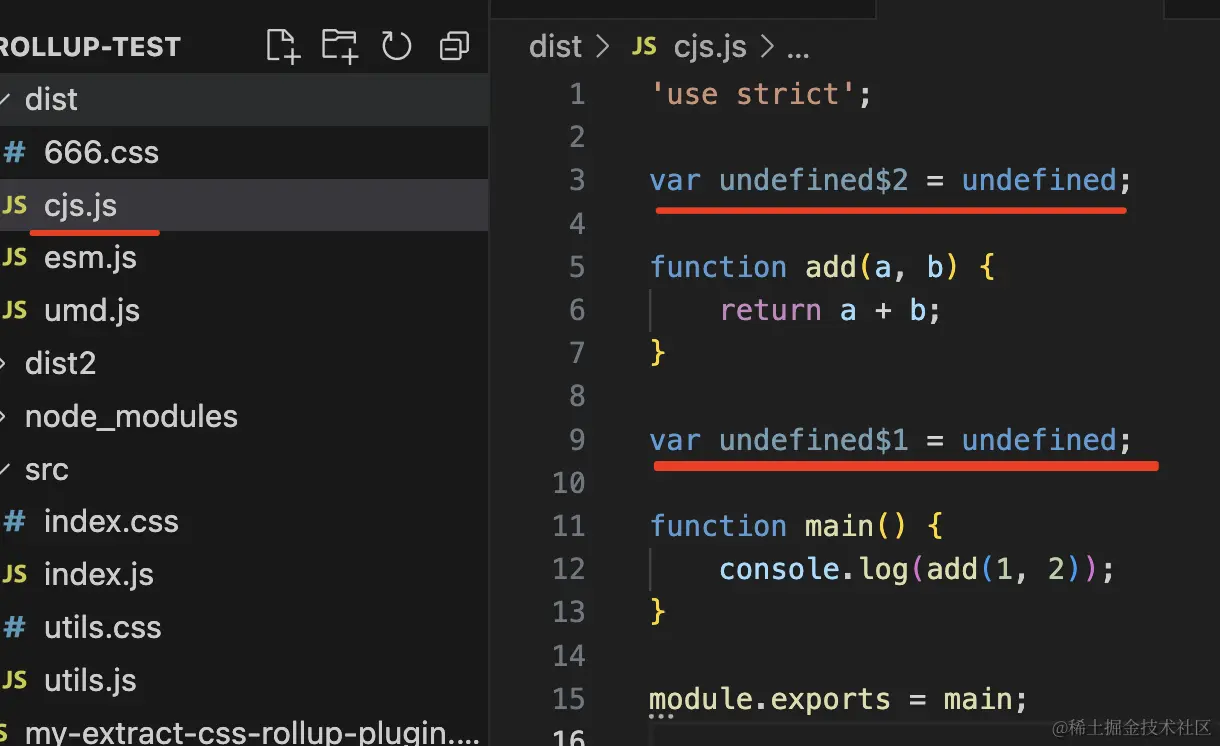1220x746 pixels.
Task: Click the 'use strict' string
Action: tap(752, 94)
